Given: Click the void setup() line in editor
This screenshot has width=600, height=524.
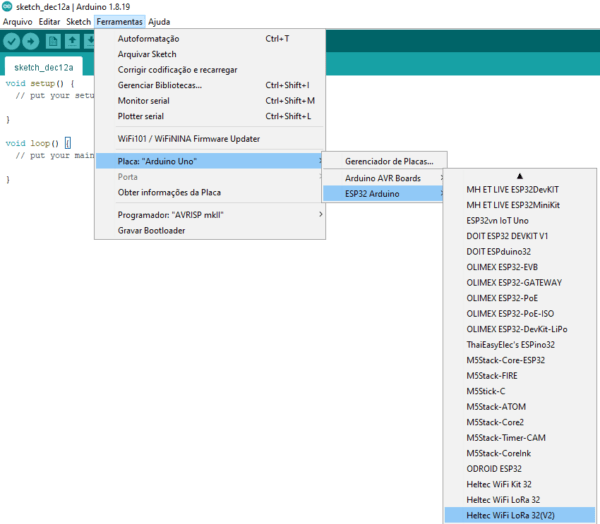Looking at the screenshot, I should pyautogui.click(x=40, y=83).
